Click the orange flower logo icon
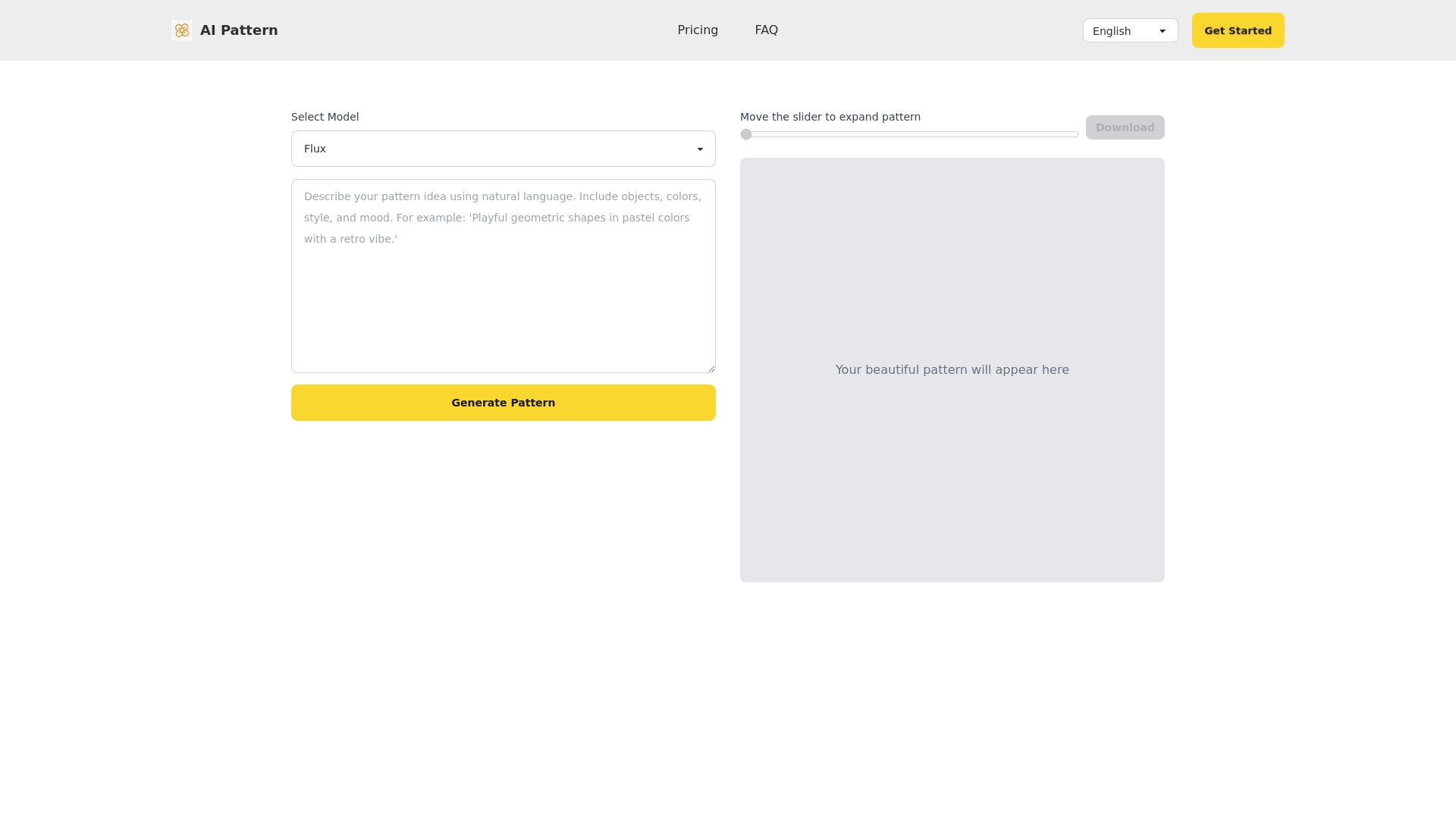The width and height of the screenshot is (1456, 819). click(182, 30)
